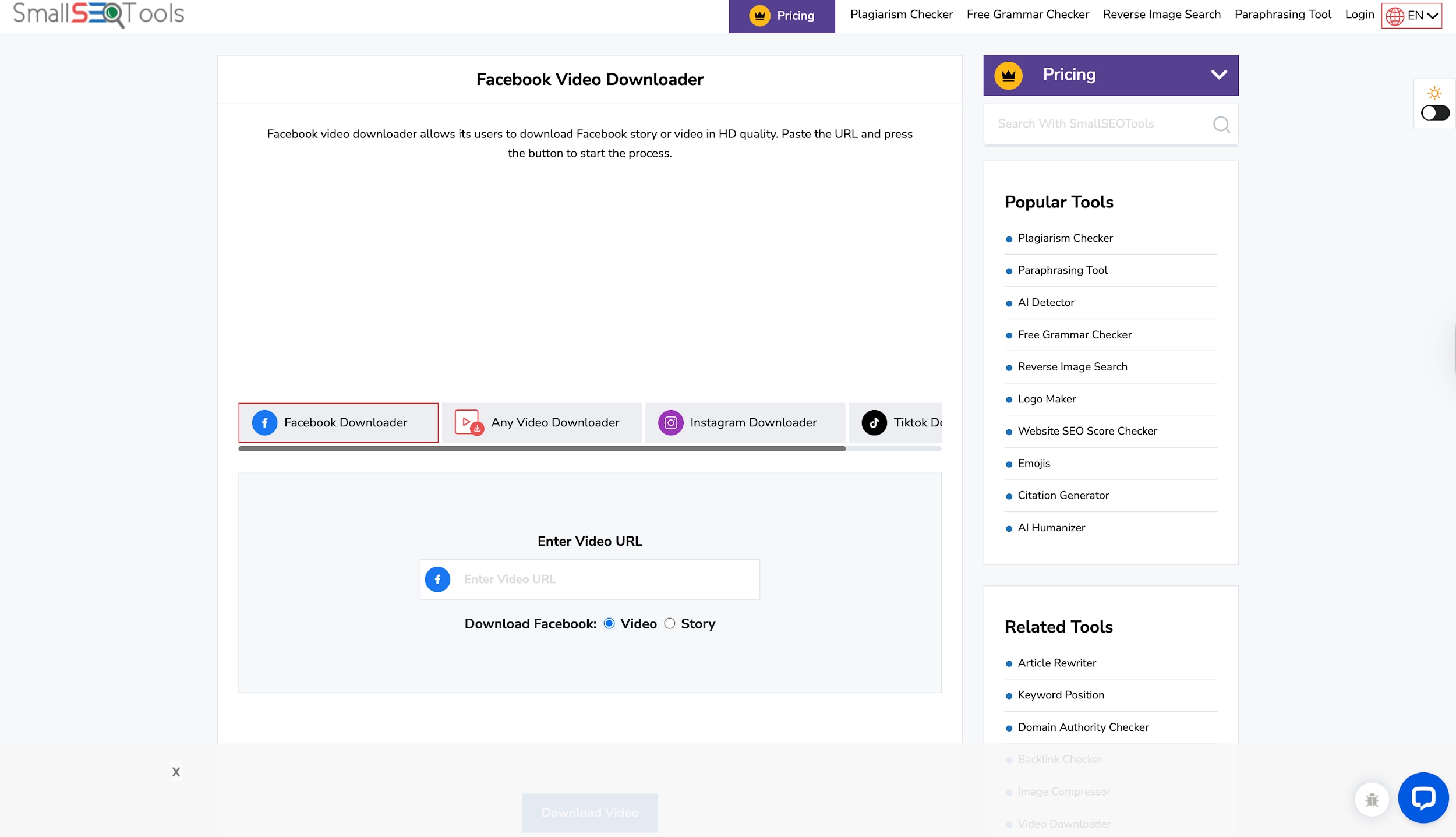Click the Facebook icon in the URL field
This screenshot has height=837, width=1456.
point(437,579)
